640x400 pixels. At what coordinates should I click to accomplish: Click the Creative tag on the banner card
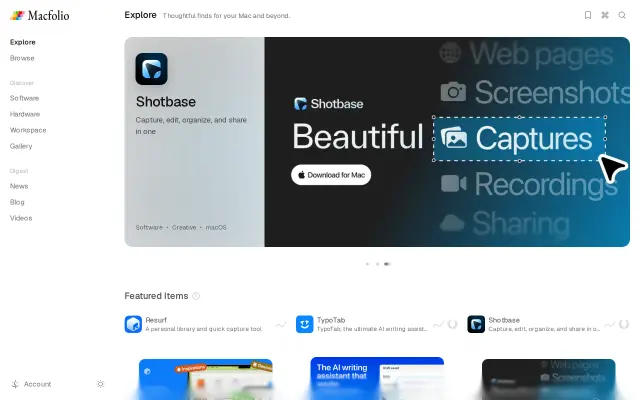point(184,227)
